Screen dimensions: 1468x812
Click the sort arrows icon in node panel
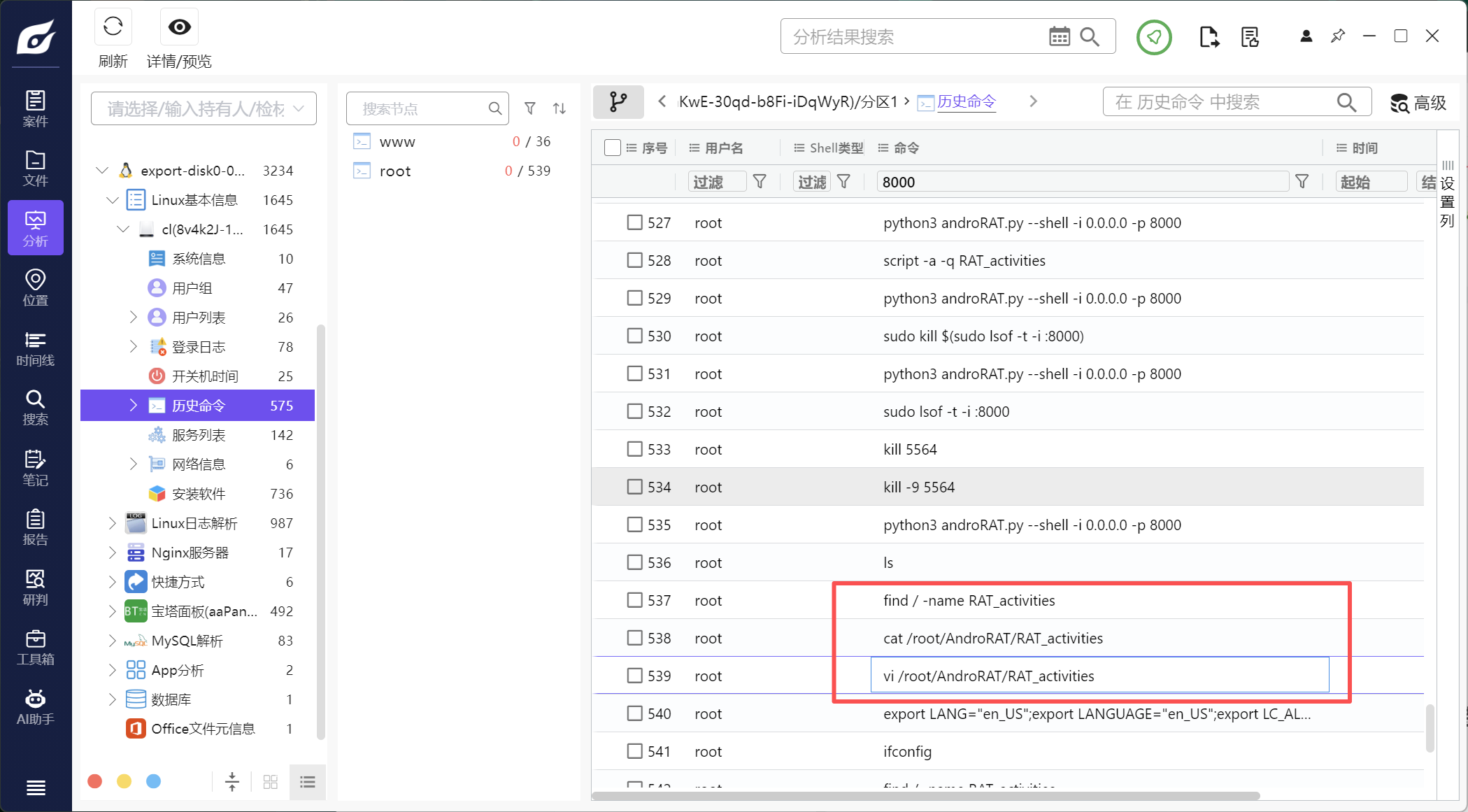click(560, 108)
